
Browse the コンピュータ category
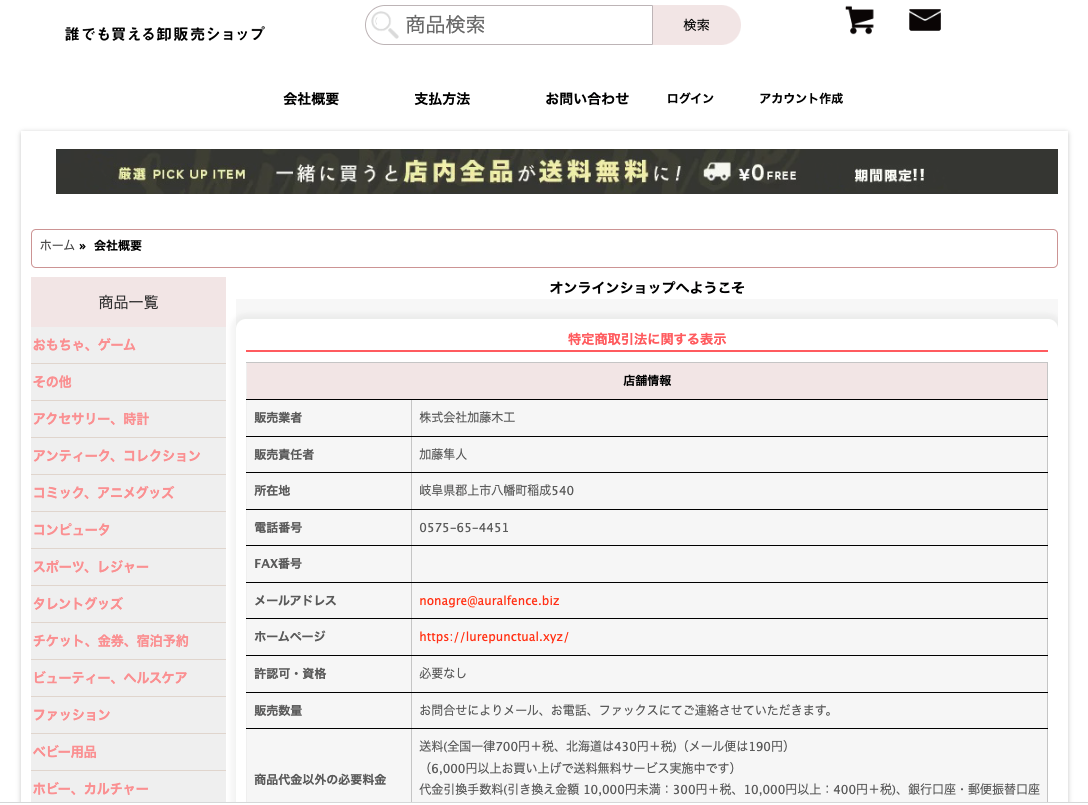coord(71,530)
